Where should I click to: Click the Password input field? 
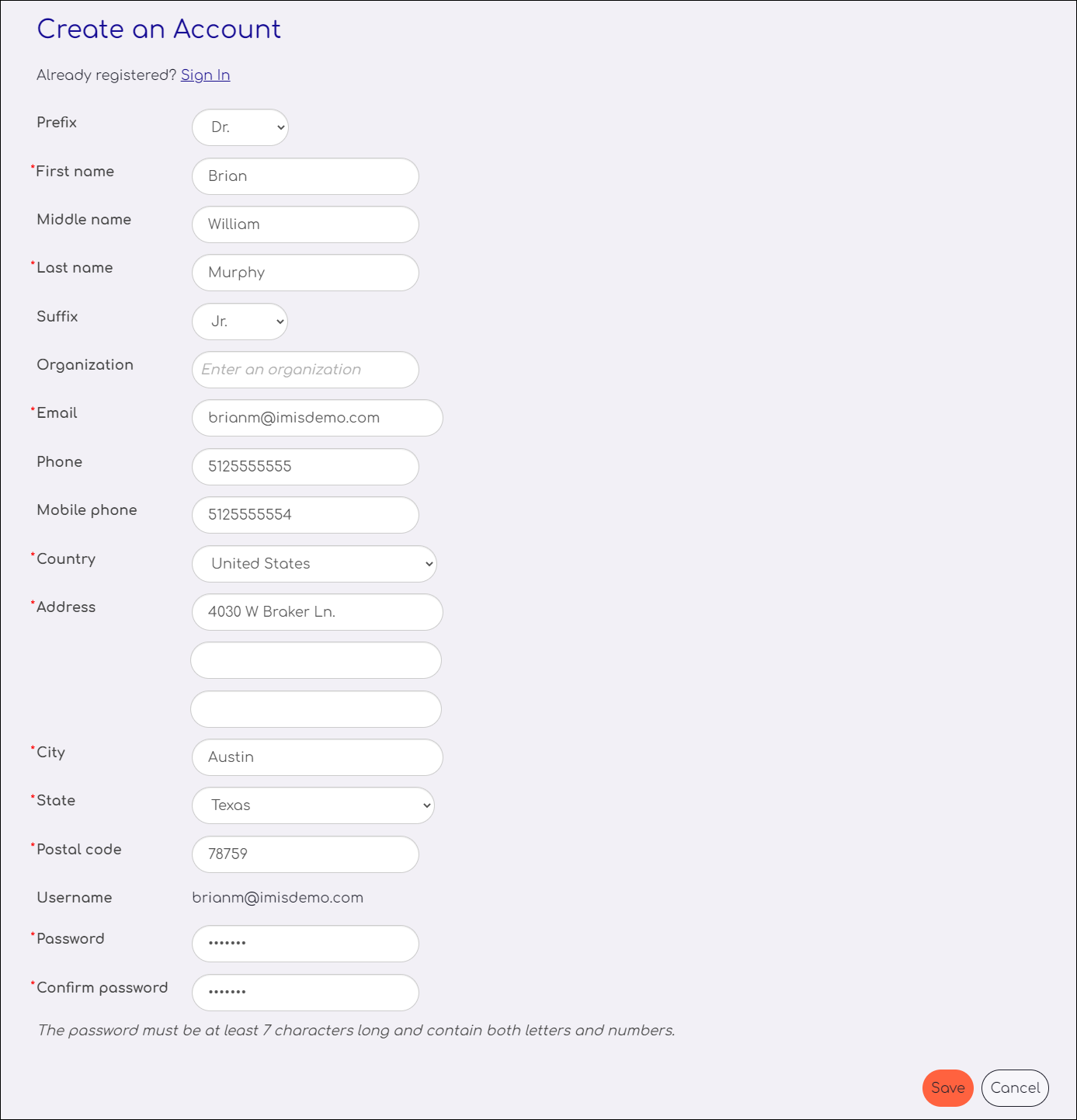[x=305, y=944]
